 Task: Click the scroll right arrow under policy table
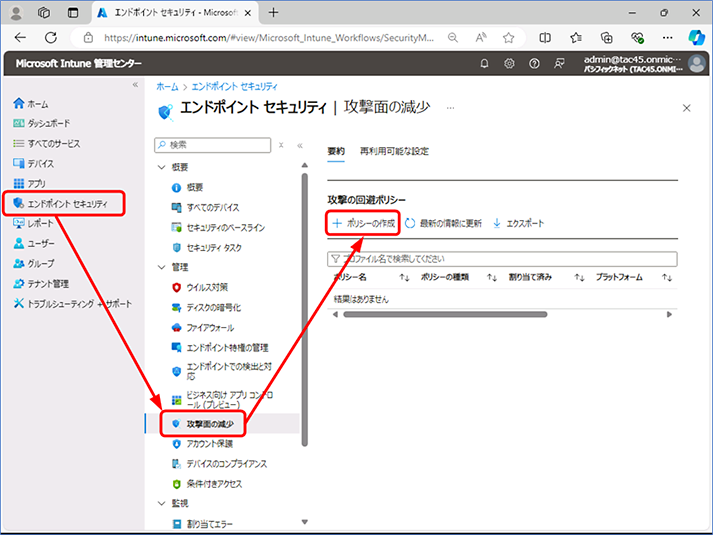[669, 315]
